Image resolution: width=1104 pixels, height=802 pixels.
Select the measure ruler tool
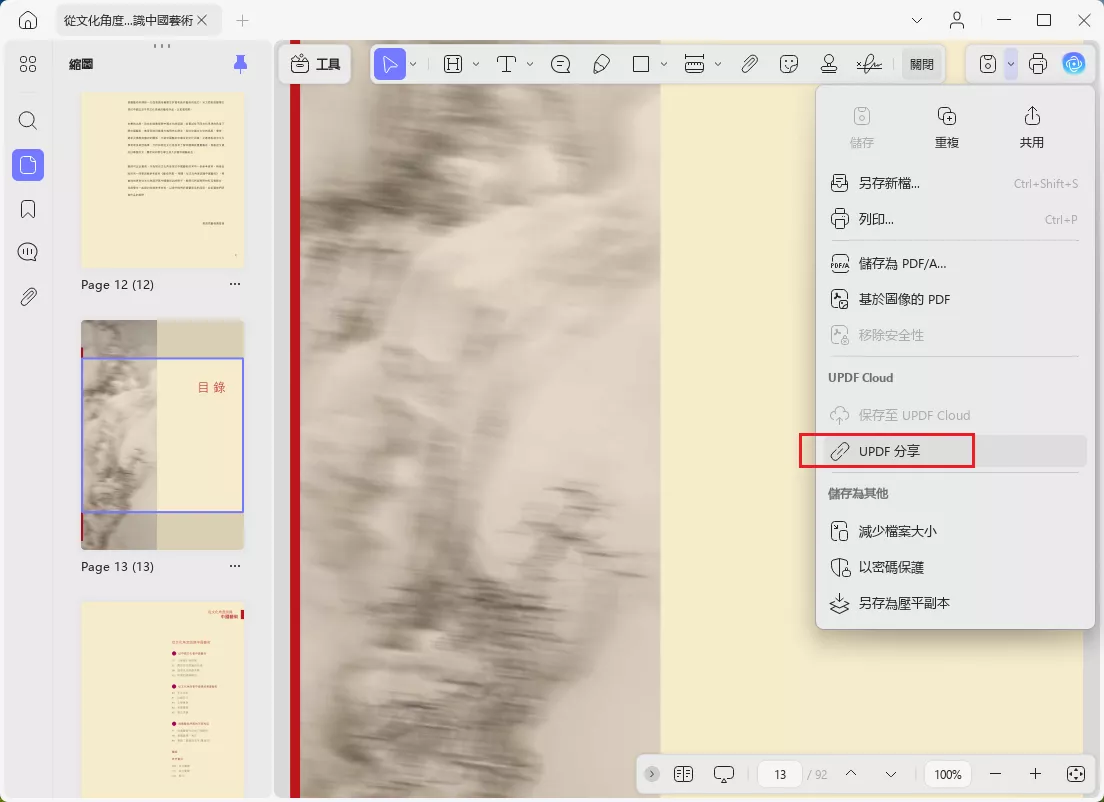tap(694, 65)
